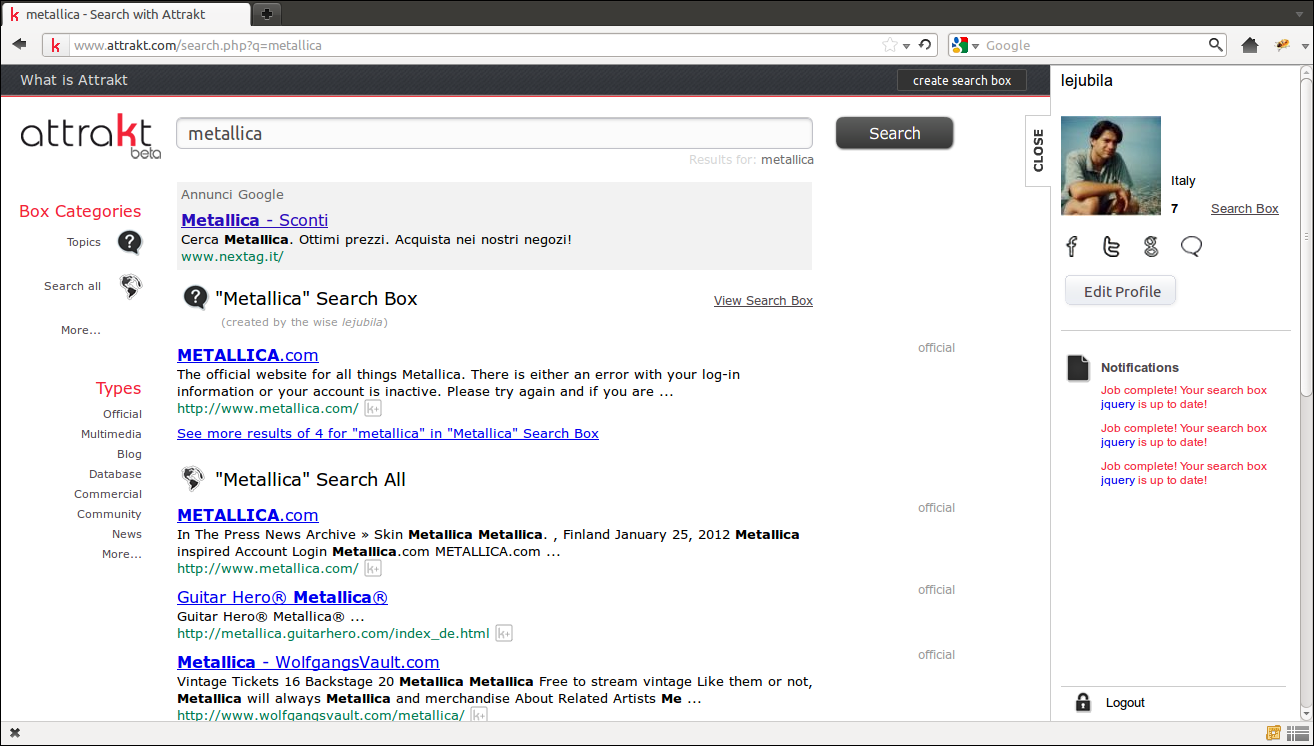This screenshot has height=746, width=1314.
Task: Click the Notifications document icon
Action: 1078,368
